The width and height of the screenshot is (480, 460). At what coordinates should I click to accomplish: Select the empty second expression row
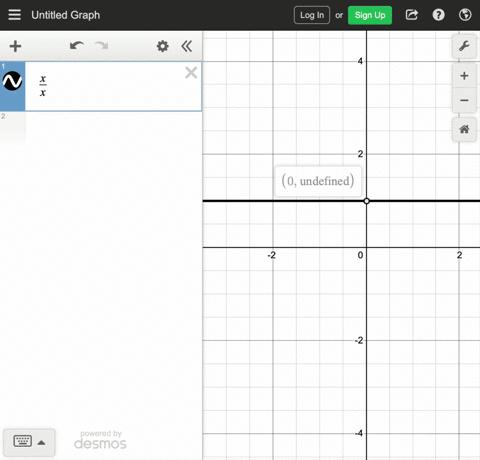(113, 126)
